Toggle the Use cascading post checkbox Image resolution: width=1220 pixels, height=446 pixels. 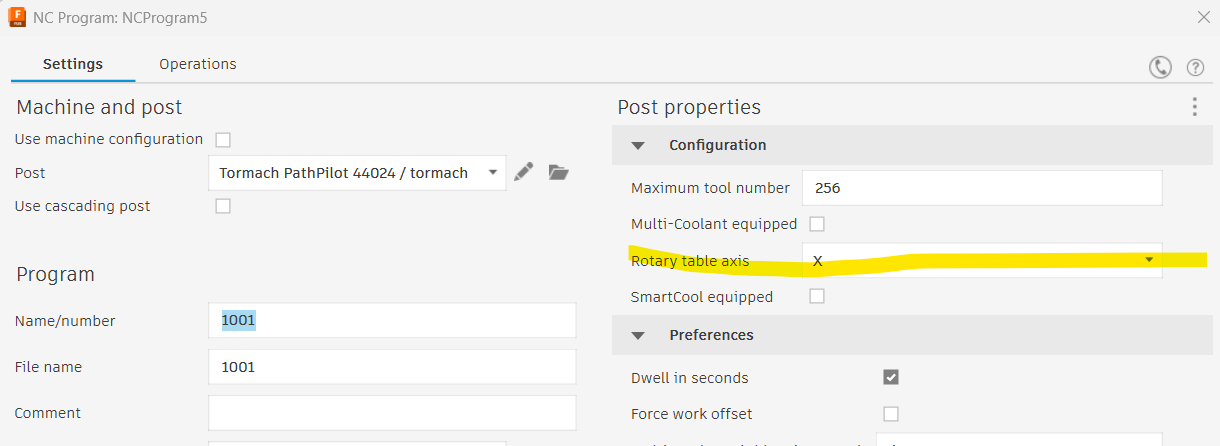[223, 206]
